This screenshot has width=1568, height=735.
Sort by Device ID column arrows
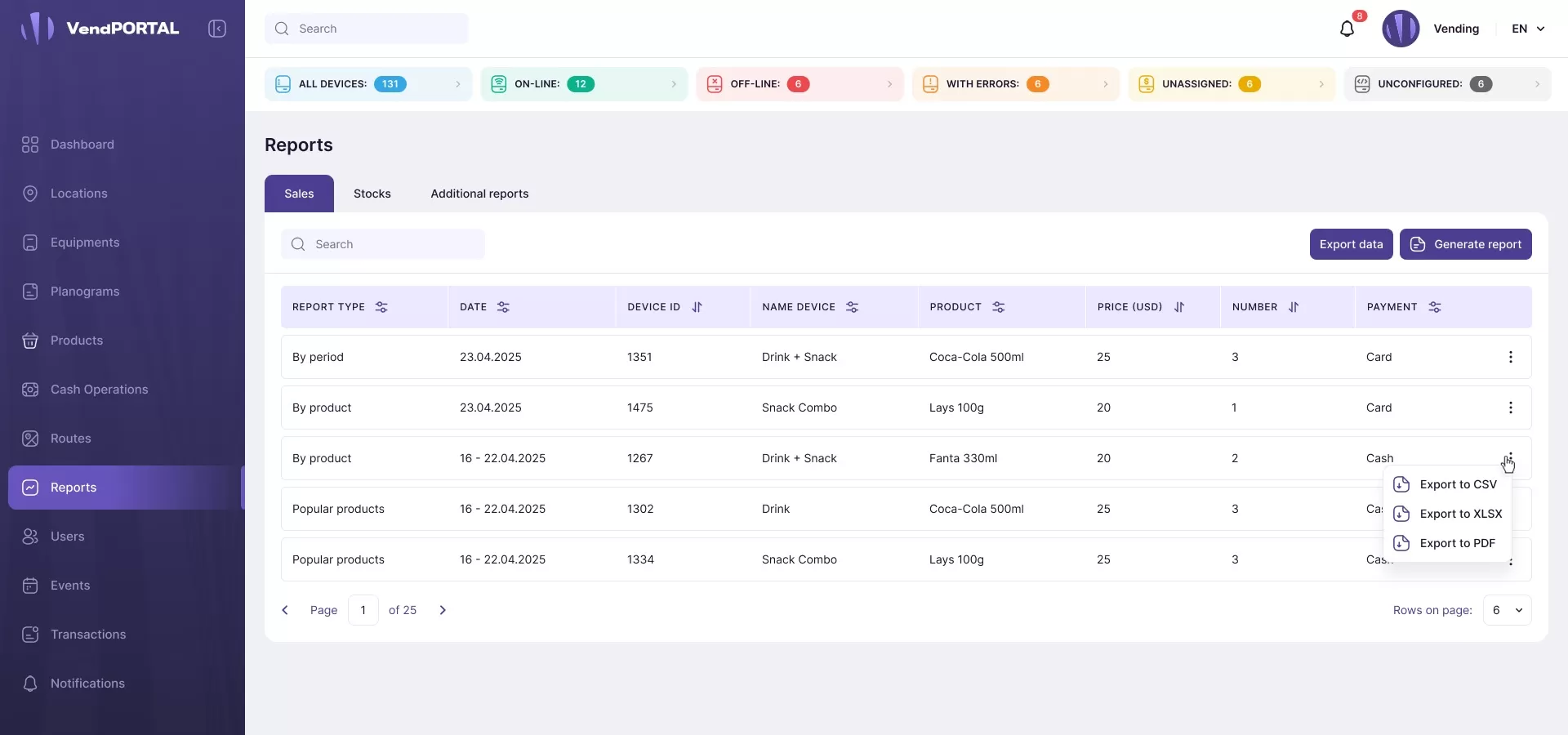[697, 307]
